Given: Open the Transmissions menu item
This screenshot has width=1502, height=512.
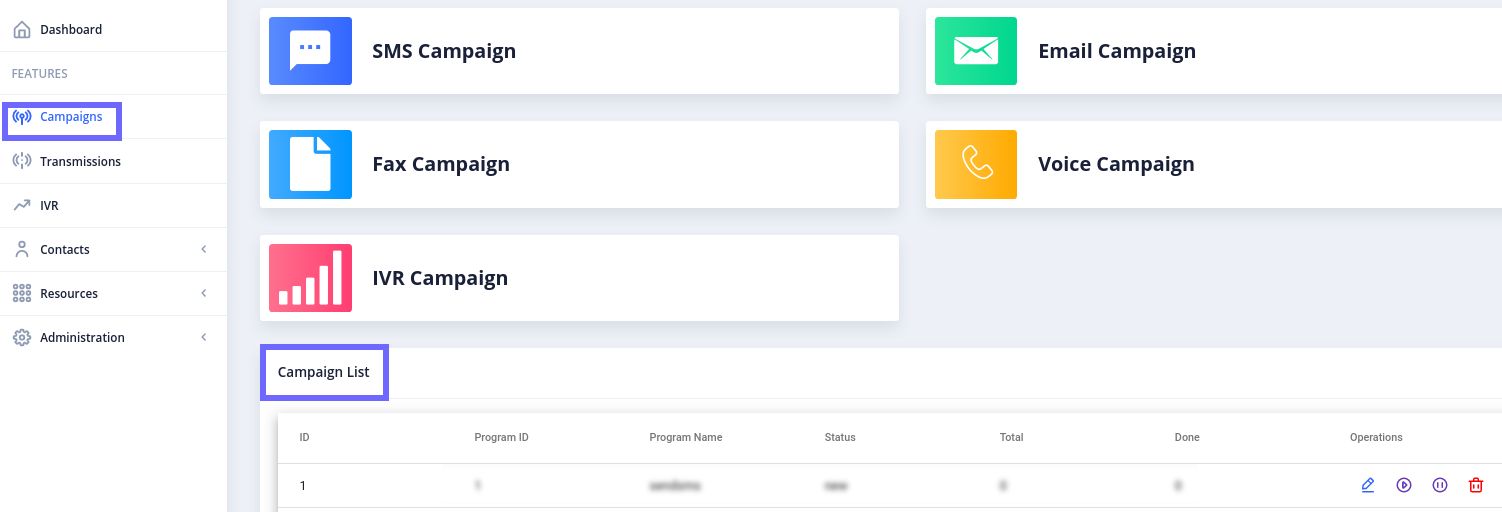Looking at the screenshot, I should pyautogui.click(x=80, y=161).
